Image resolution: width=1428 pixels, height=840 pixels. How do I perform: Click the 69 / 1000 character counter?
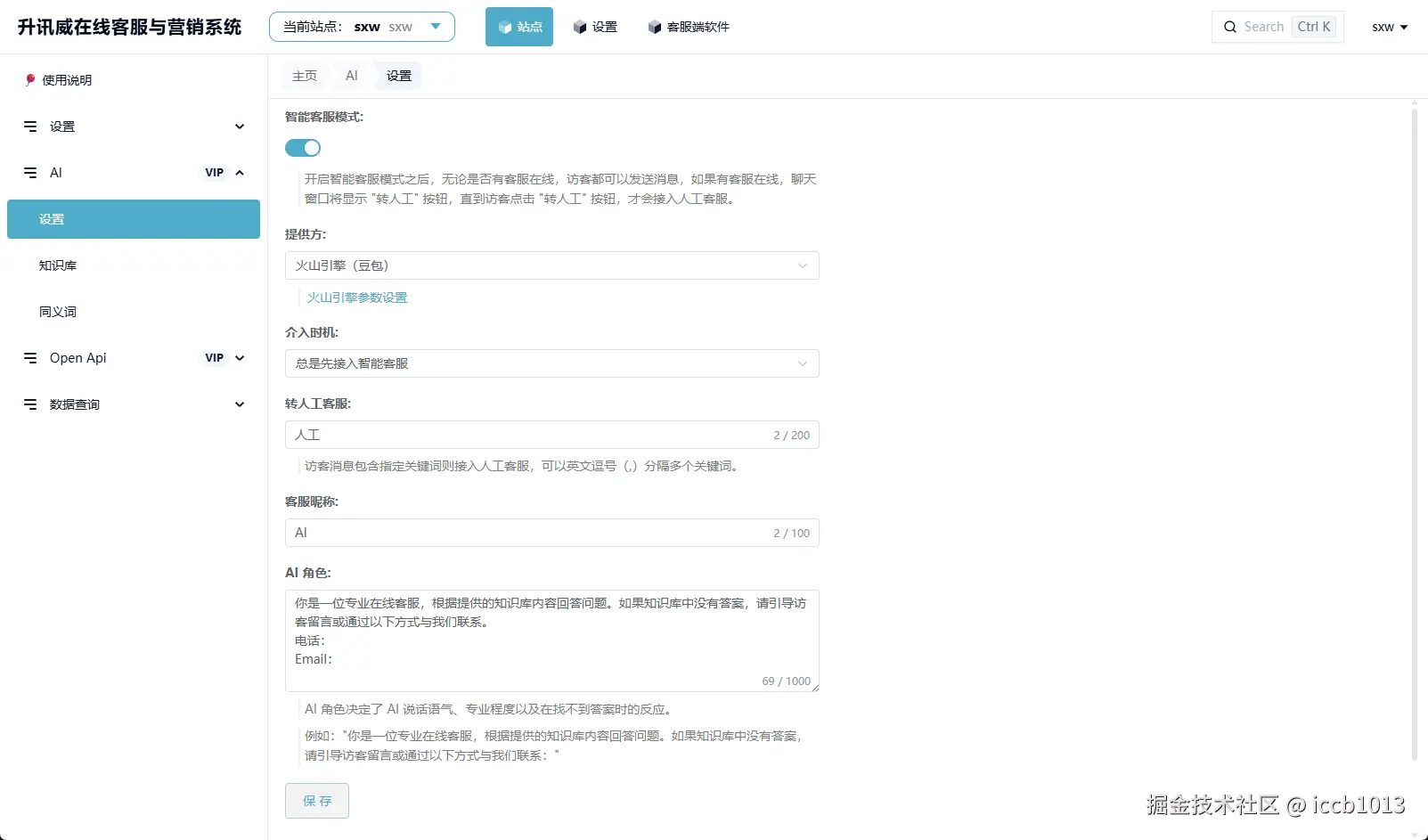(x=787, y=681)
